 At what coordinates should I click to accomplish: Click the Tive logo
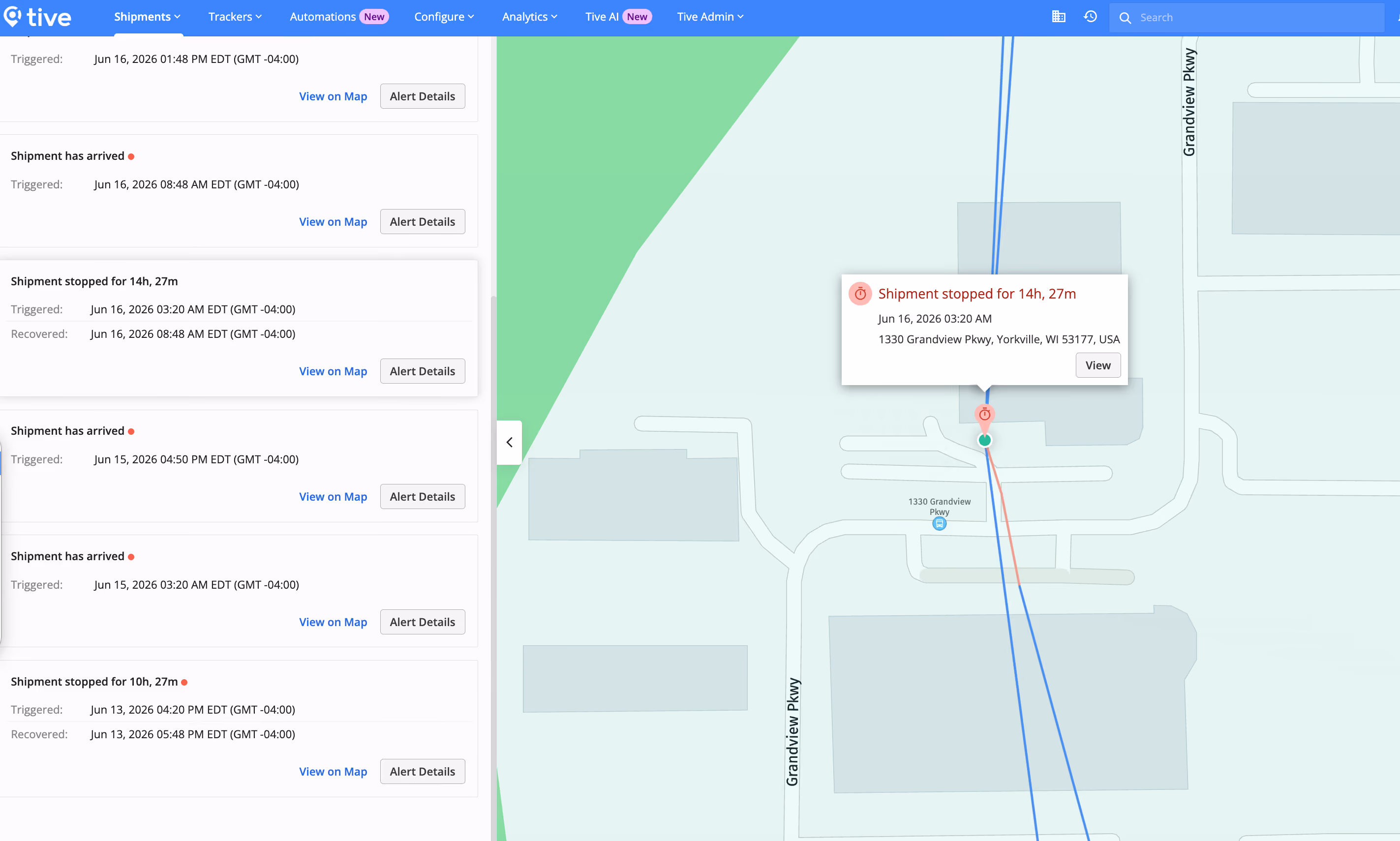[37, 17]
